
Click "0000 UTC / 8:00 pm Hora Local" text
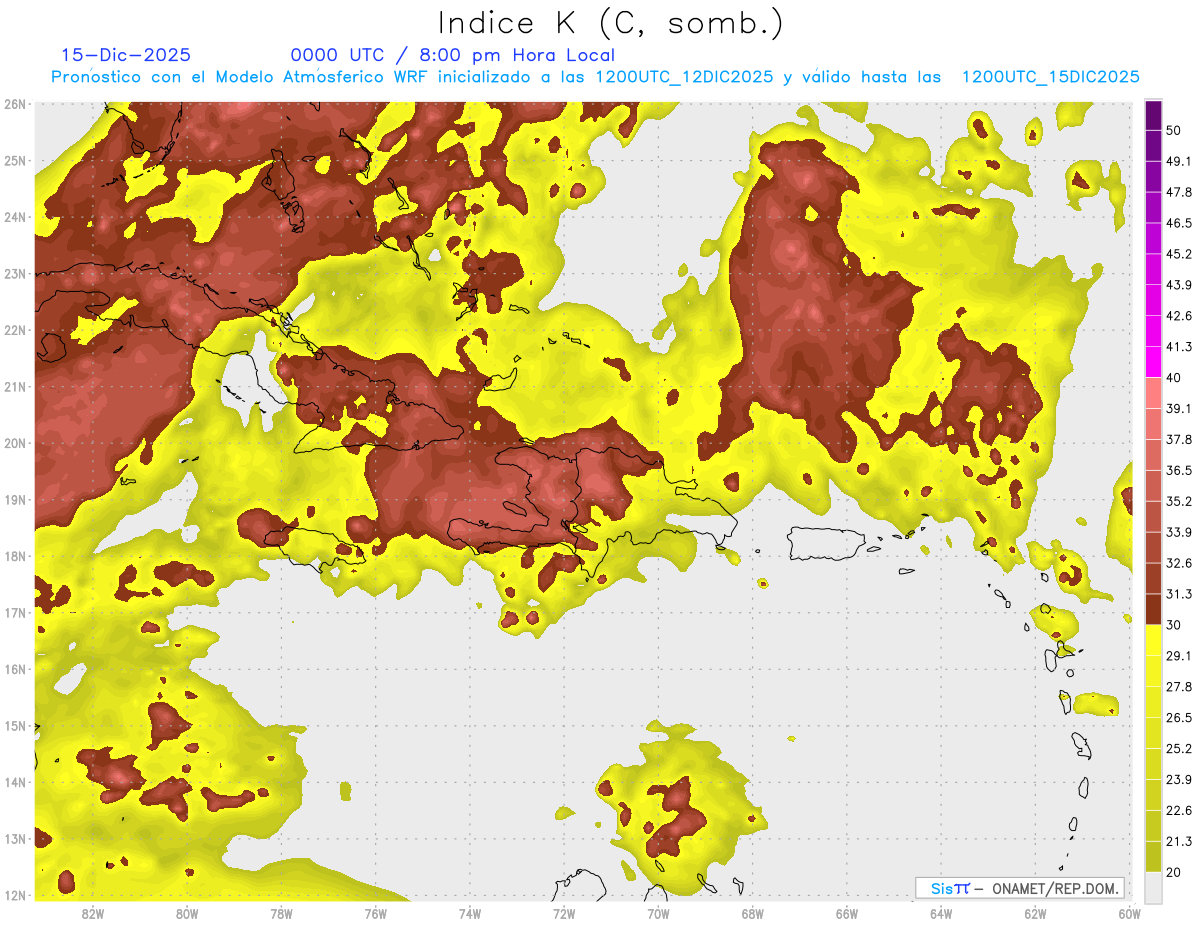click(452, 55)
